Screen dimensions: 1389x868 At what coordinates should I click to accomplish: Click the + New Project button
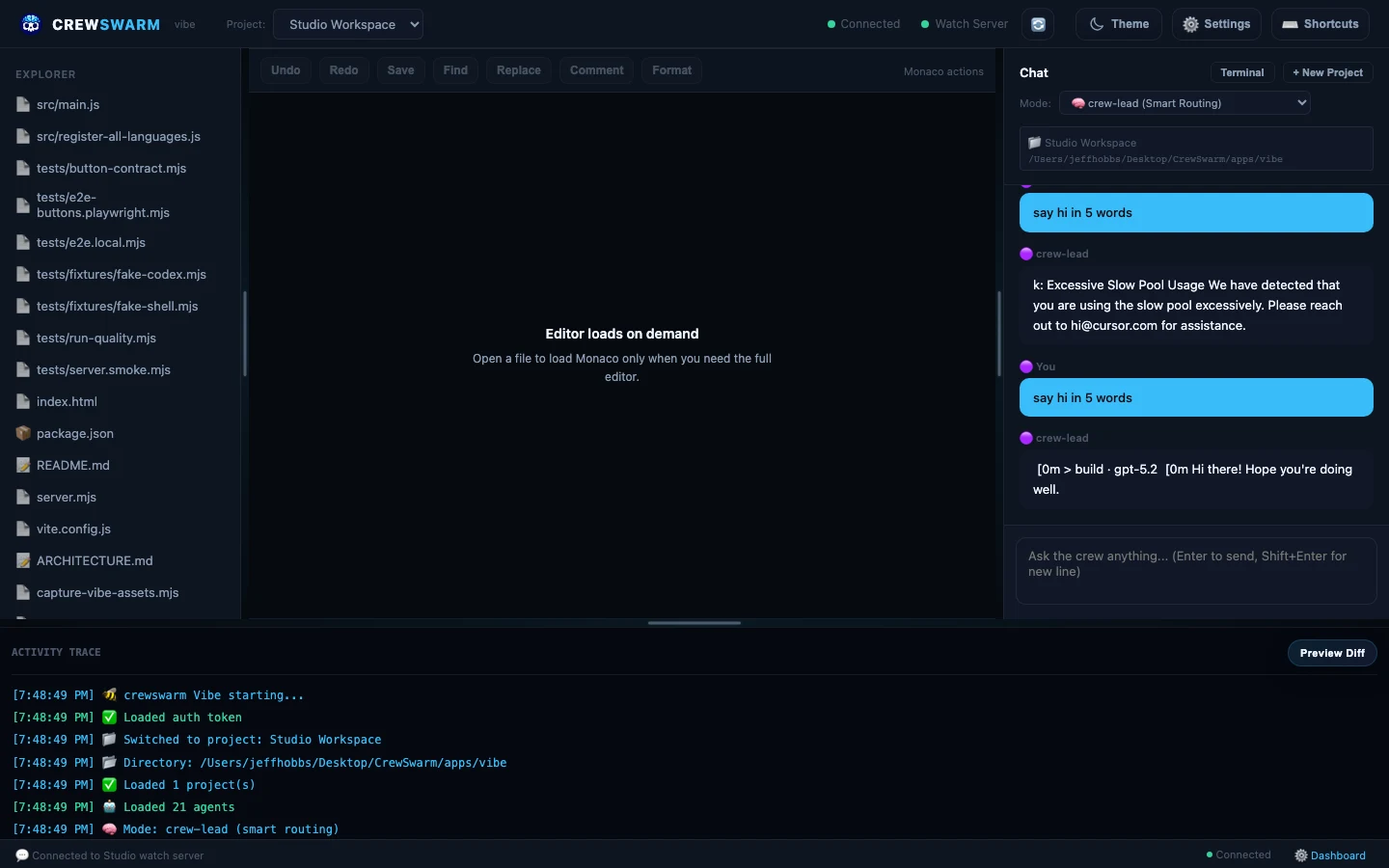pos(1327,72)
